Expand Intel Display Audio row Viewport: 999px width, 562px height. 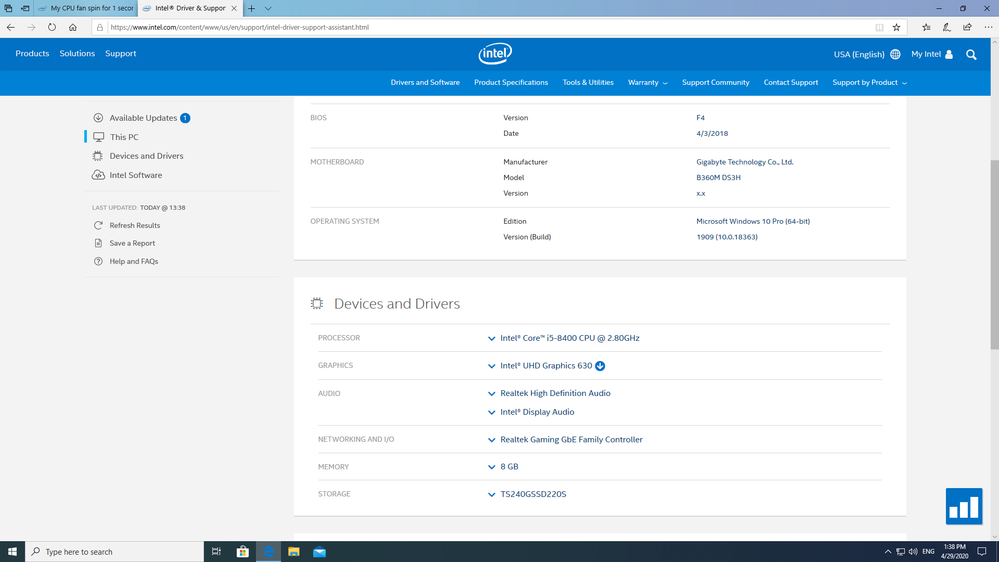click(x=491, y=412)
